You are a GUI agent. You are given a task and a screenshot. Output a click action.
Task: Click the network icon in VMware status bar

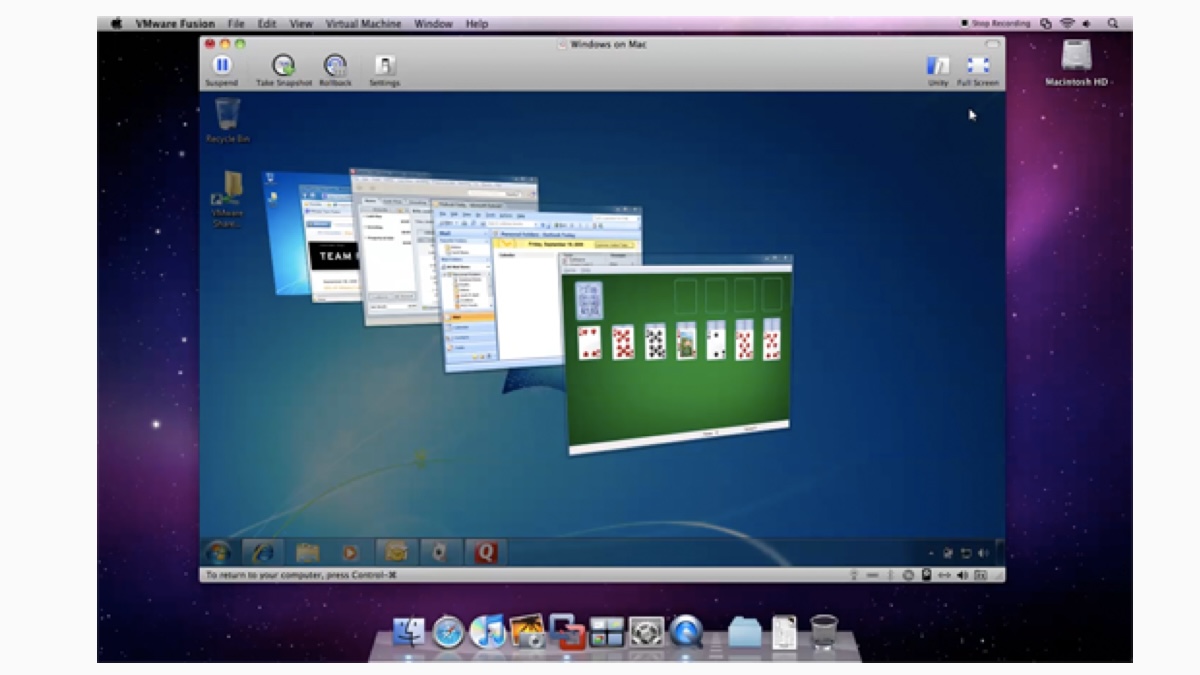(945, 575)
